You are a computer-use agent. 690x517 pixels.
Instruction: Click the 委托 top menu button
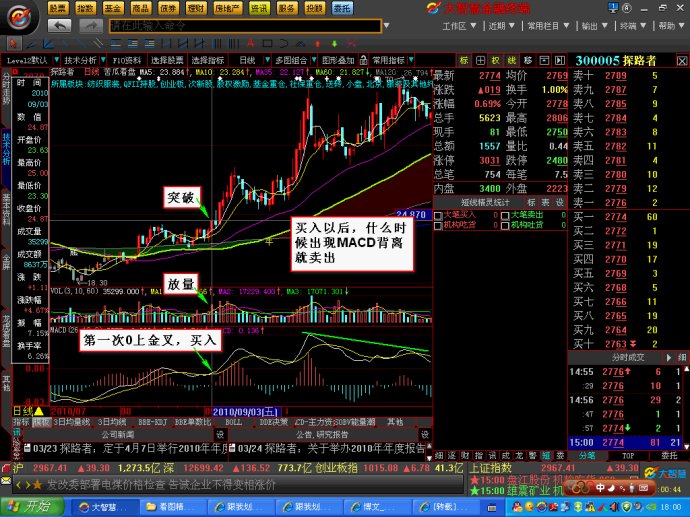342,8
